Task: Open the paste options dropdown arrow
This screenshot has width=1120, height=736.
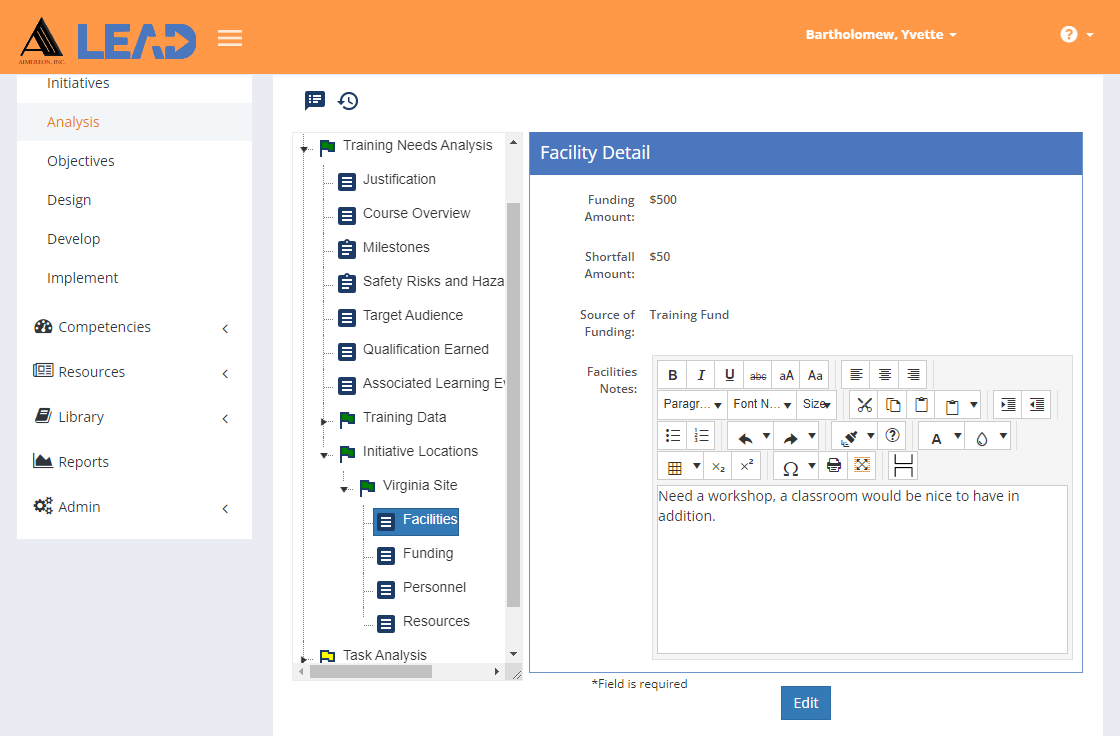Action: click(x=974, y=405)
